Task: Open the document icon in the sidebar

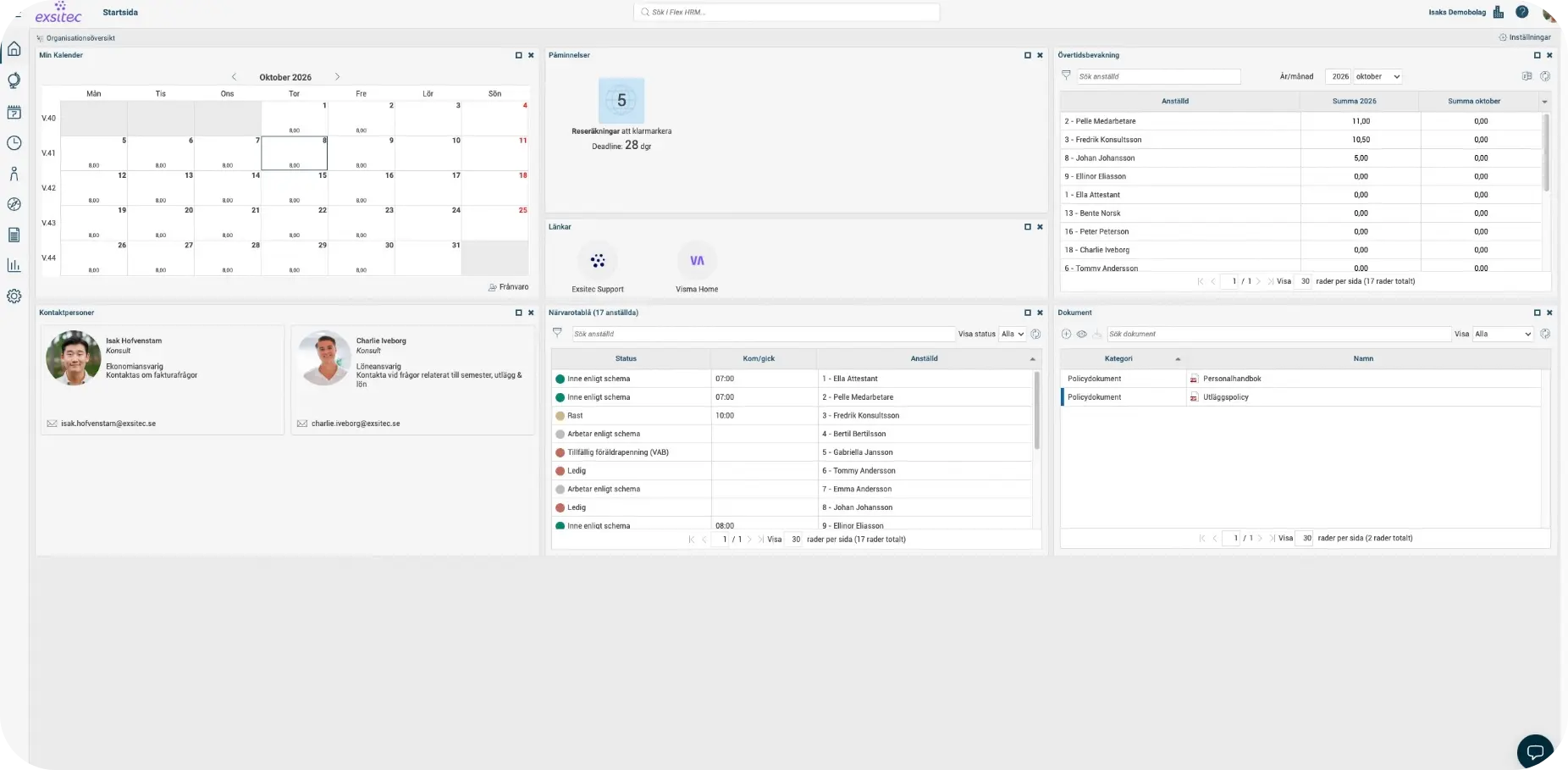Action: pos(14,235)
